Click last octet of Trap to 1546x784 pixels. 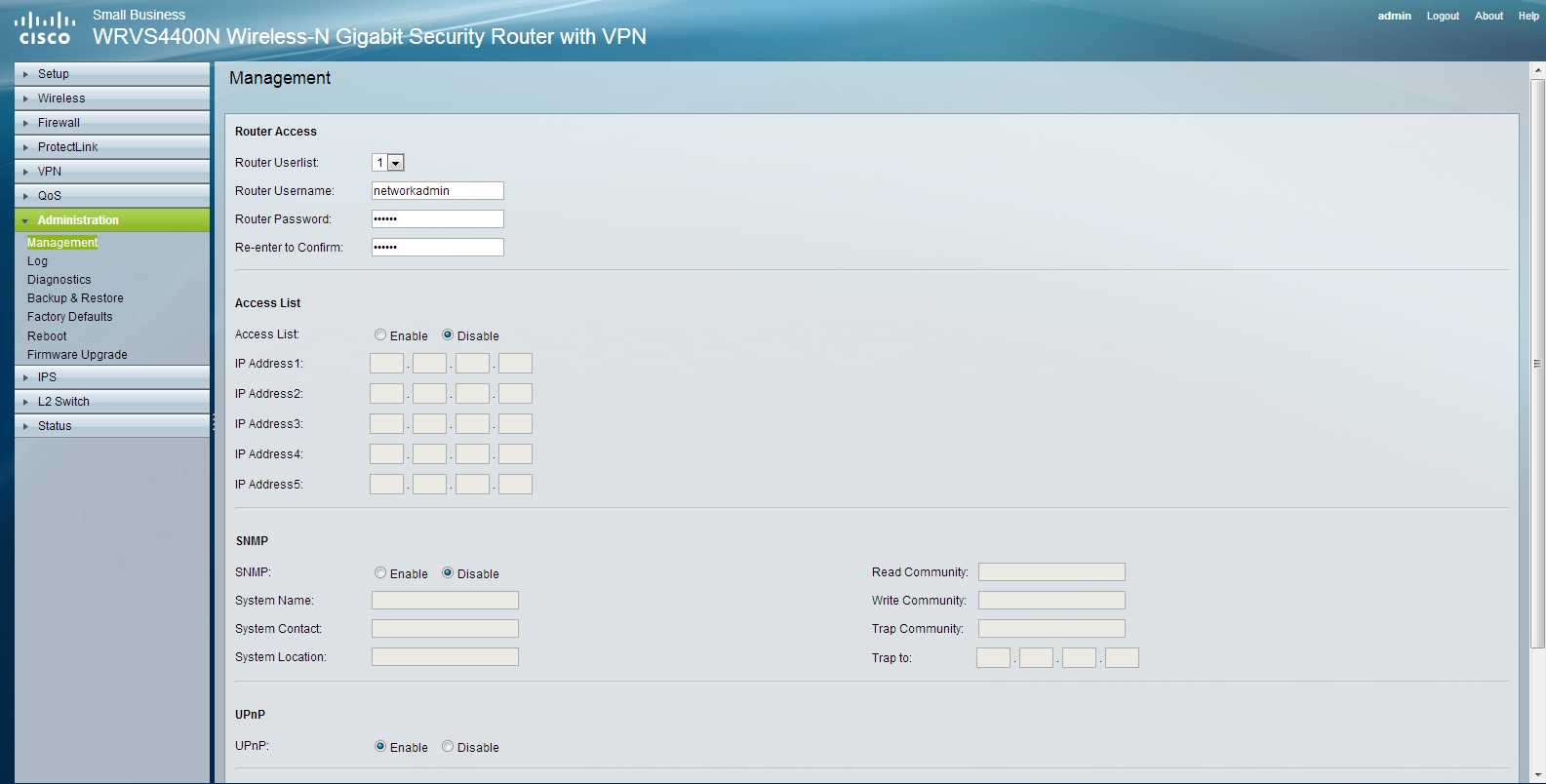pyautogui.click(x=1122, y=658)
